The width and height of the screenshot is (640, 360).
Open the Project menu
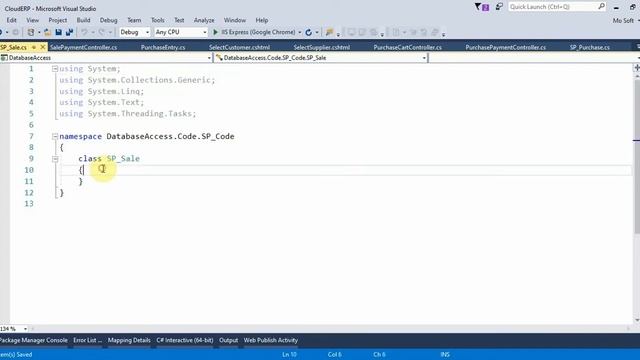[58, 20]
